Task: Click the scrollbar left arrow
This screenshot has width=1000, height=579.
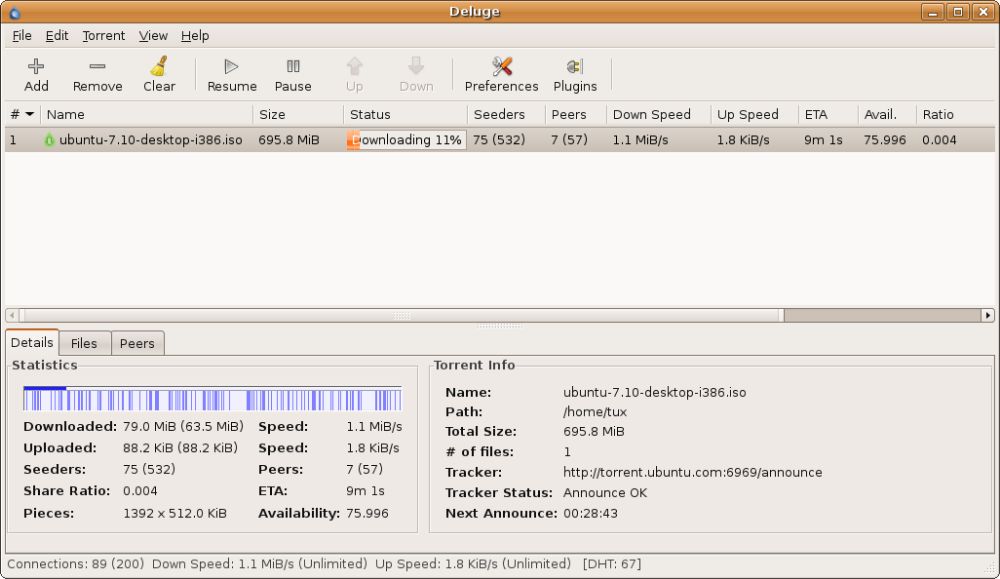Action: click(11, 315)
